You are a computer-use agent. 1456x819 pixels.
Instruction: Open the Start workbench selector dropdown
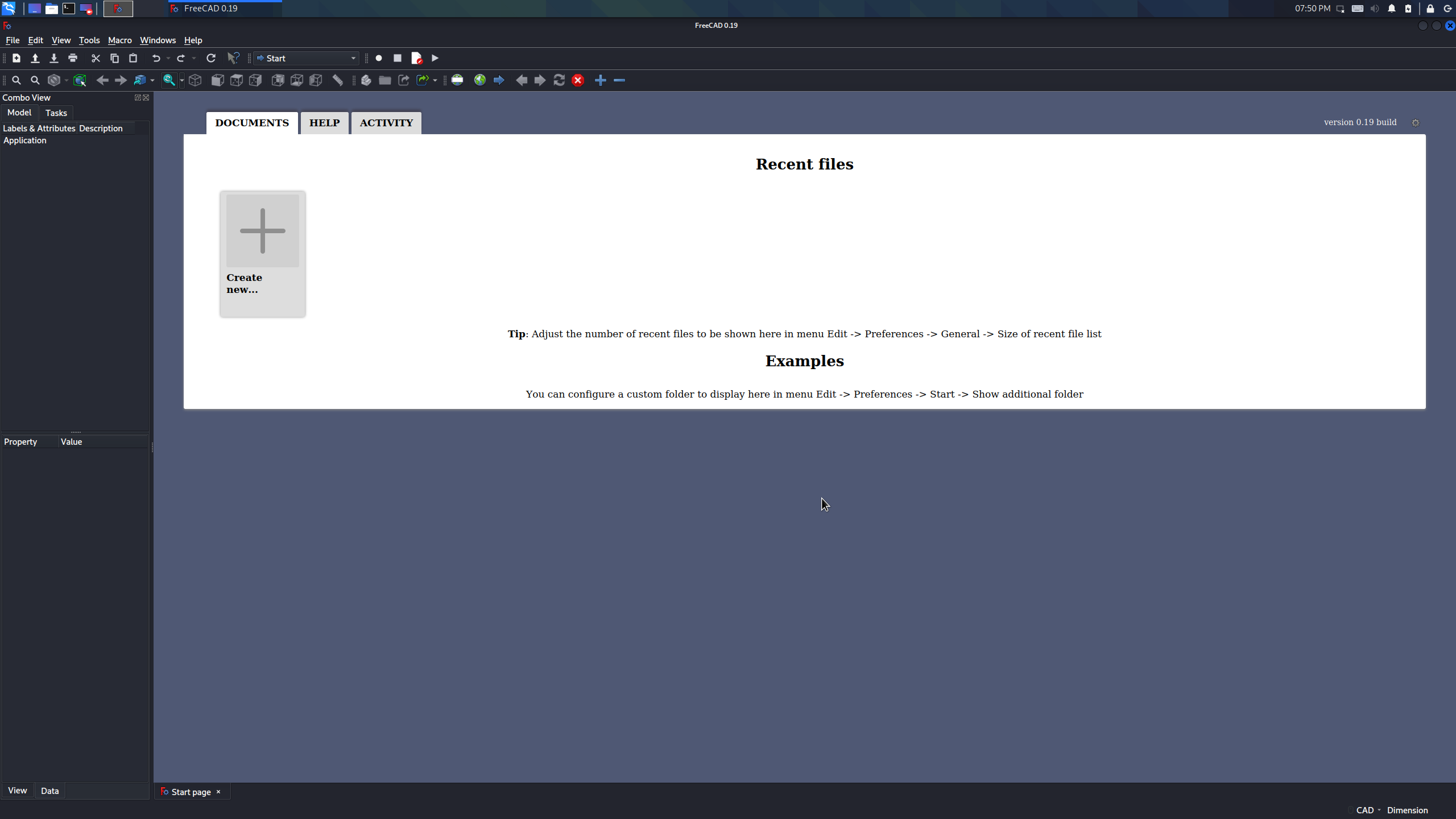click(307, 58)
